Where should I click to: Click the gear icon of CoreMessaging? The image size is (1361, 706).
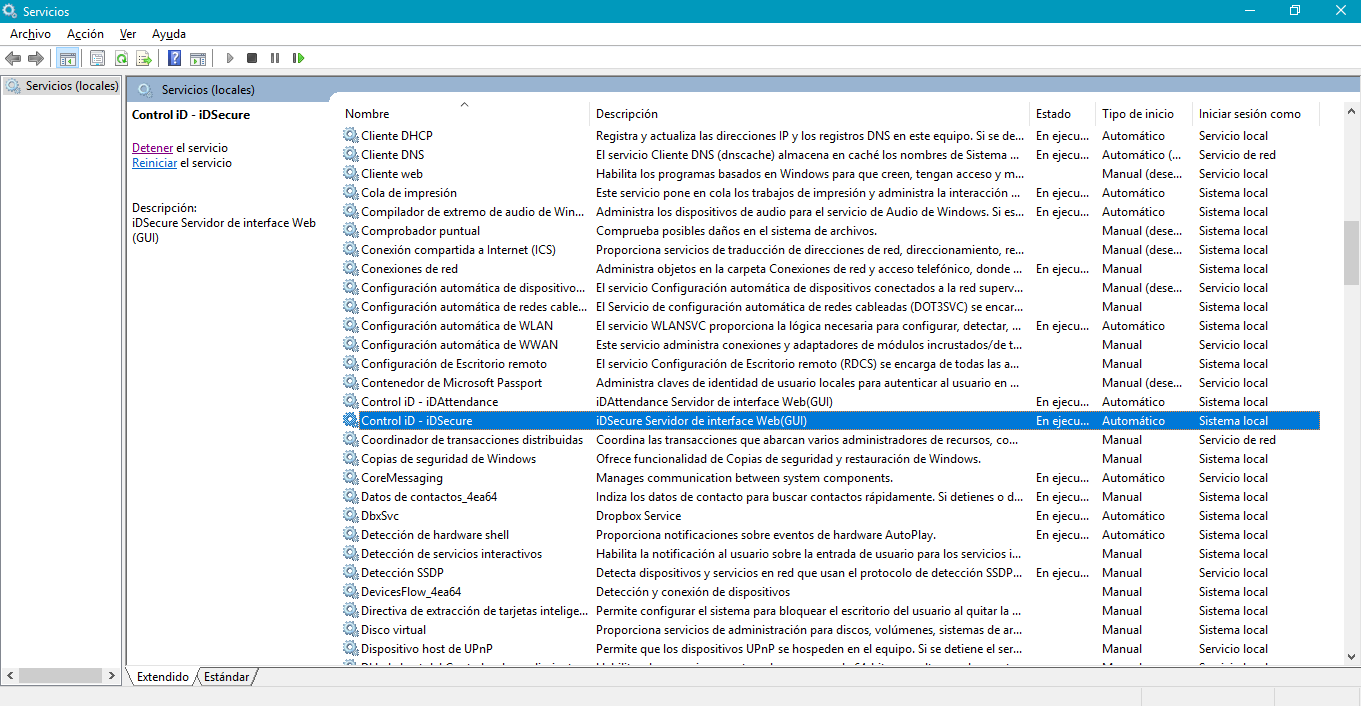point(351,477)
